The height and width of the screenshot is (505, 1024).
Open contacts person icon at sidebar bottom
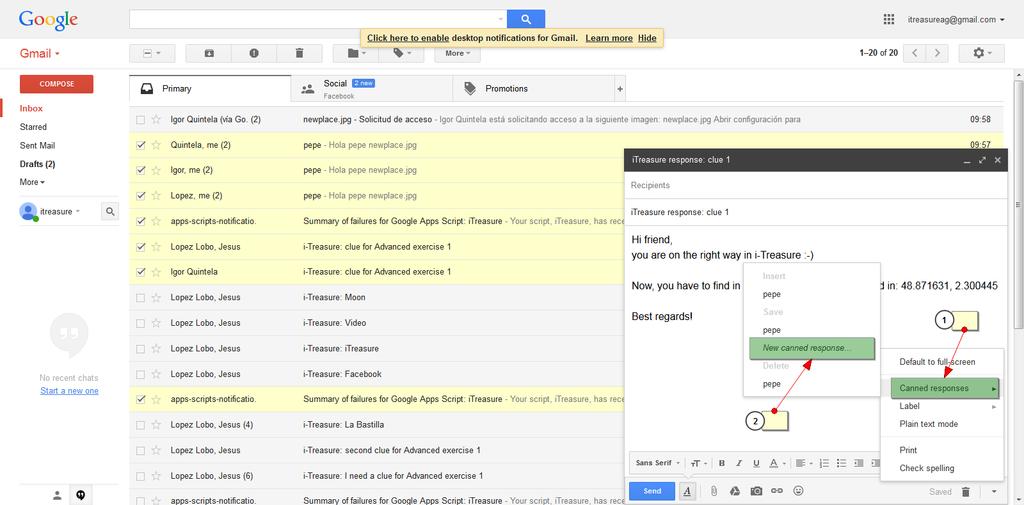57,495
